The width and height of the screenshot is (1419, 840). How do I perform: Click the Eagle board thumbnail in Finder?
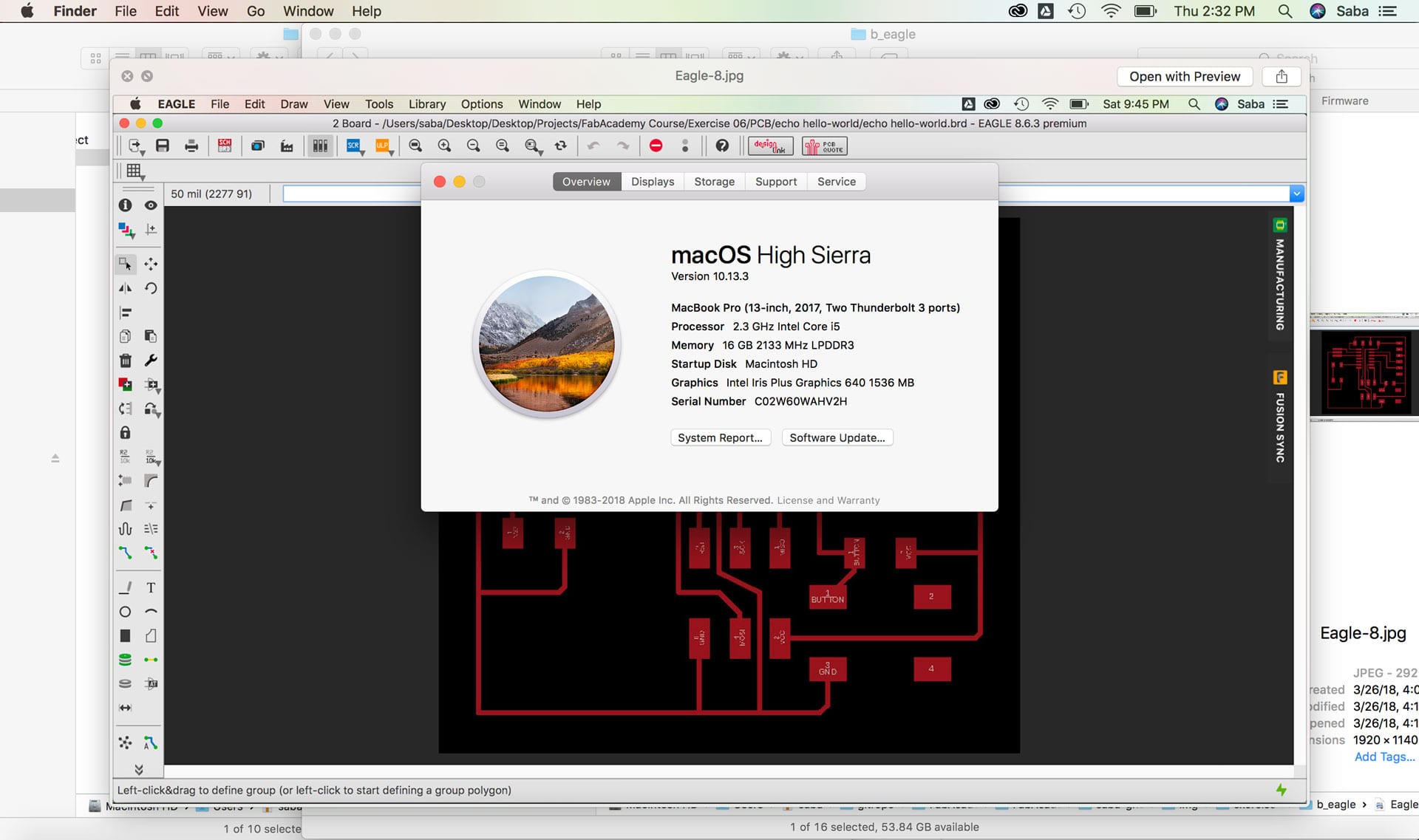1364,367
